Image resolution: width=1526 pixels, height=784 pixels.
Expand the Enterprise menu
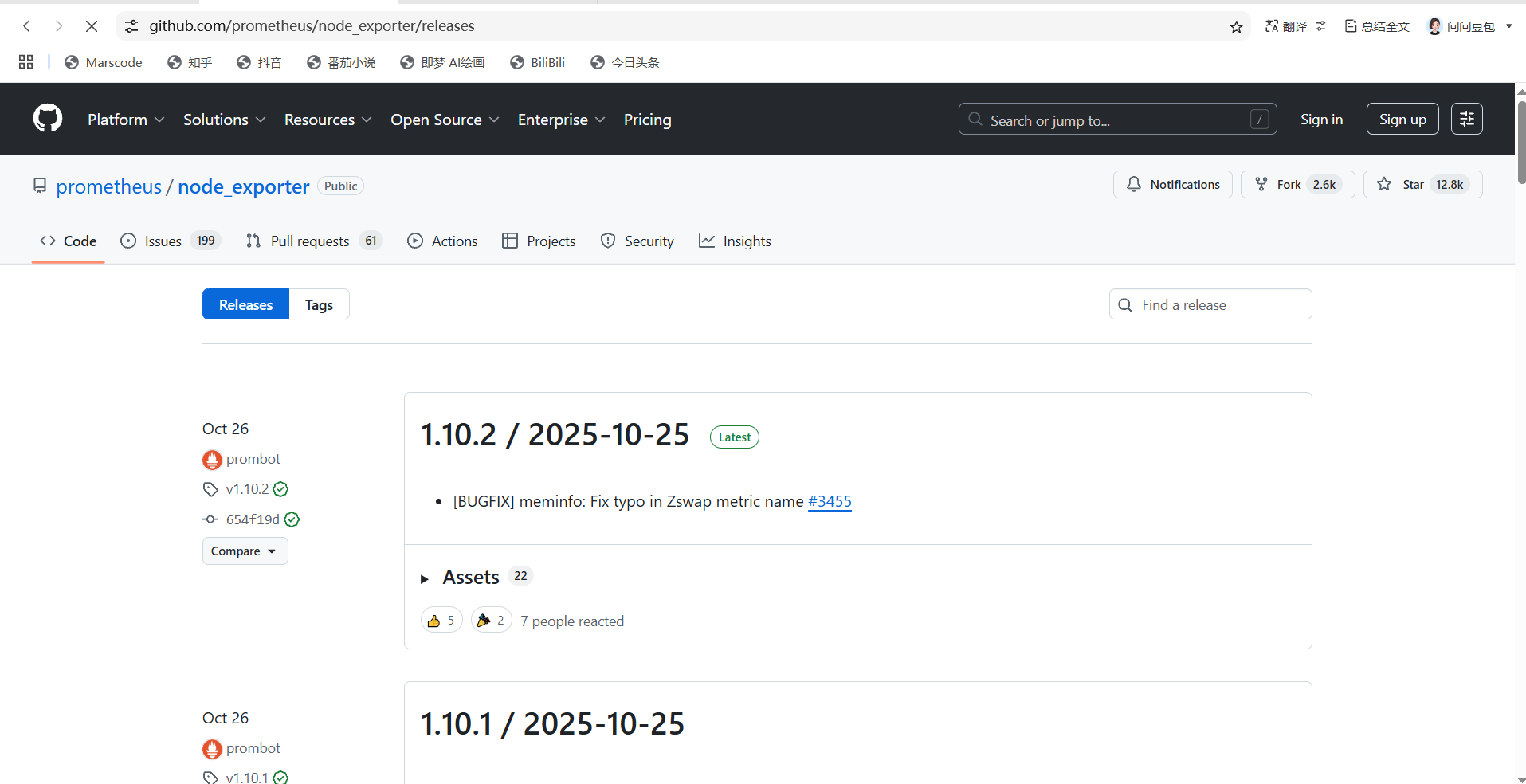(561, 120)
